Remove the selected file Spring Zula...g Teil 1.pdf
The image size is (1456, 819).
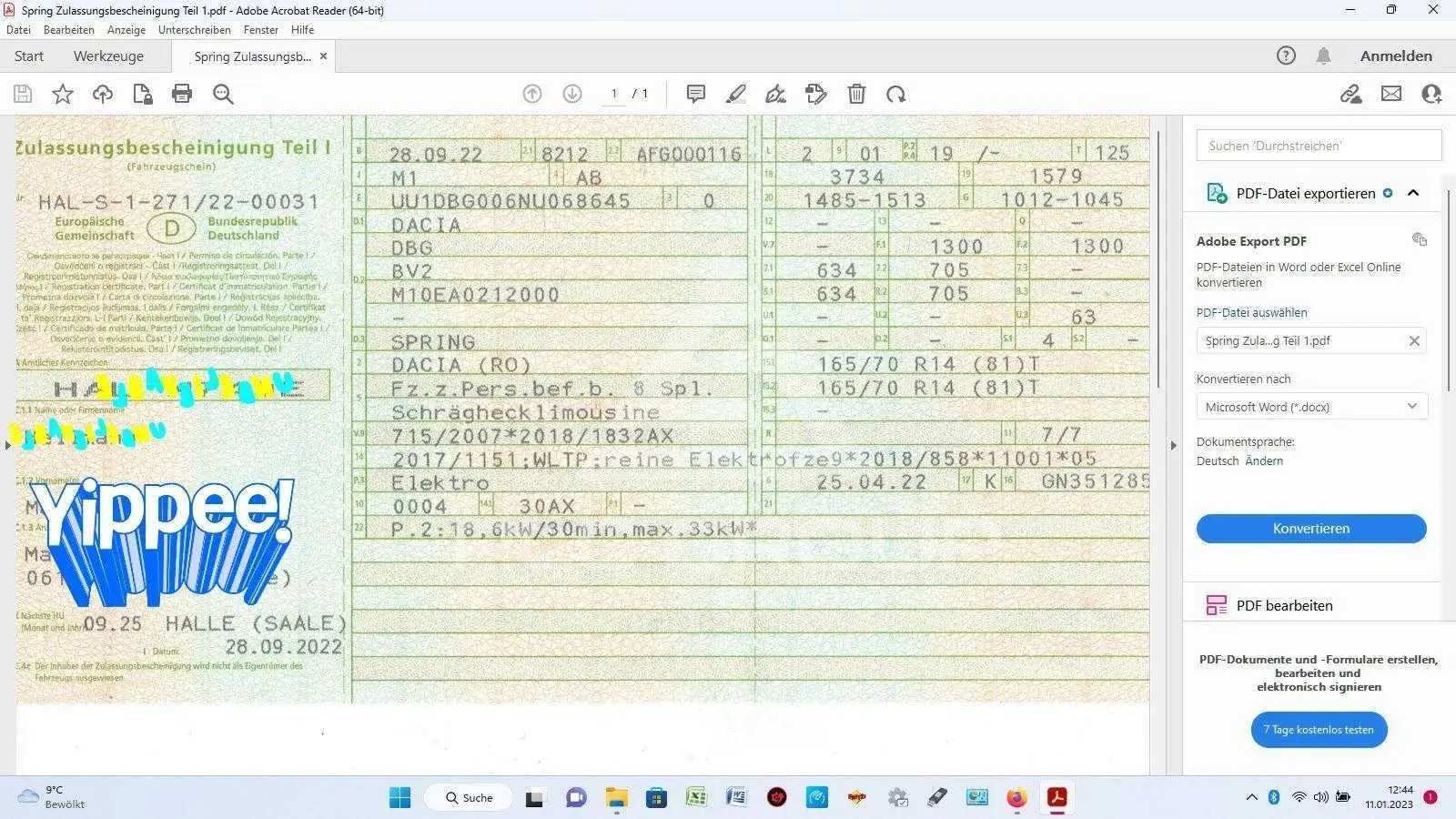pyautogui.click(x=1414, y=341)
